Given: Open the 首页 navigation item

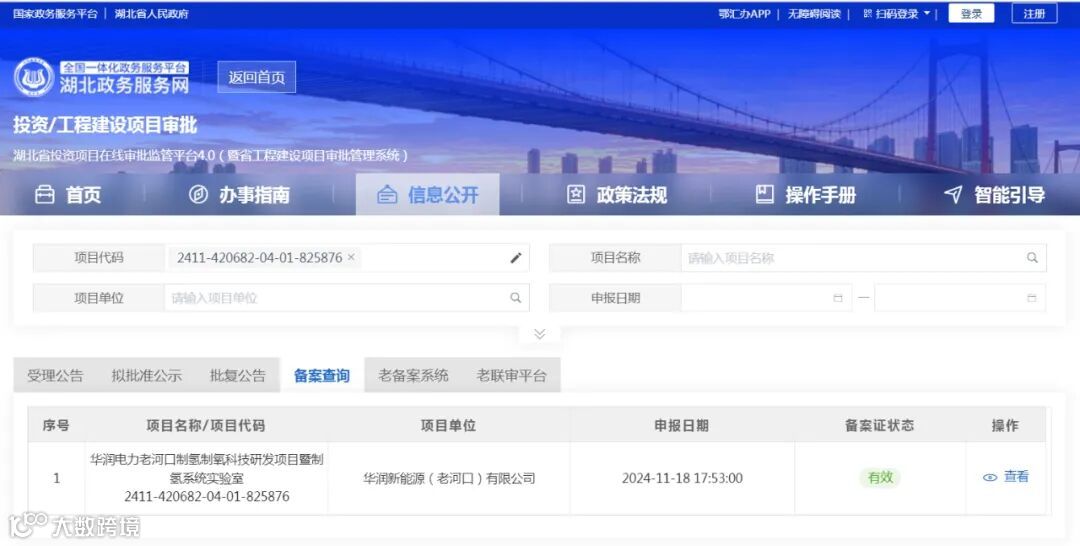Looking at the screenshot, I should [68, 195].
